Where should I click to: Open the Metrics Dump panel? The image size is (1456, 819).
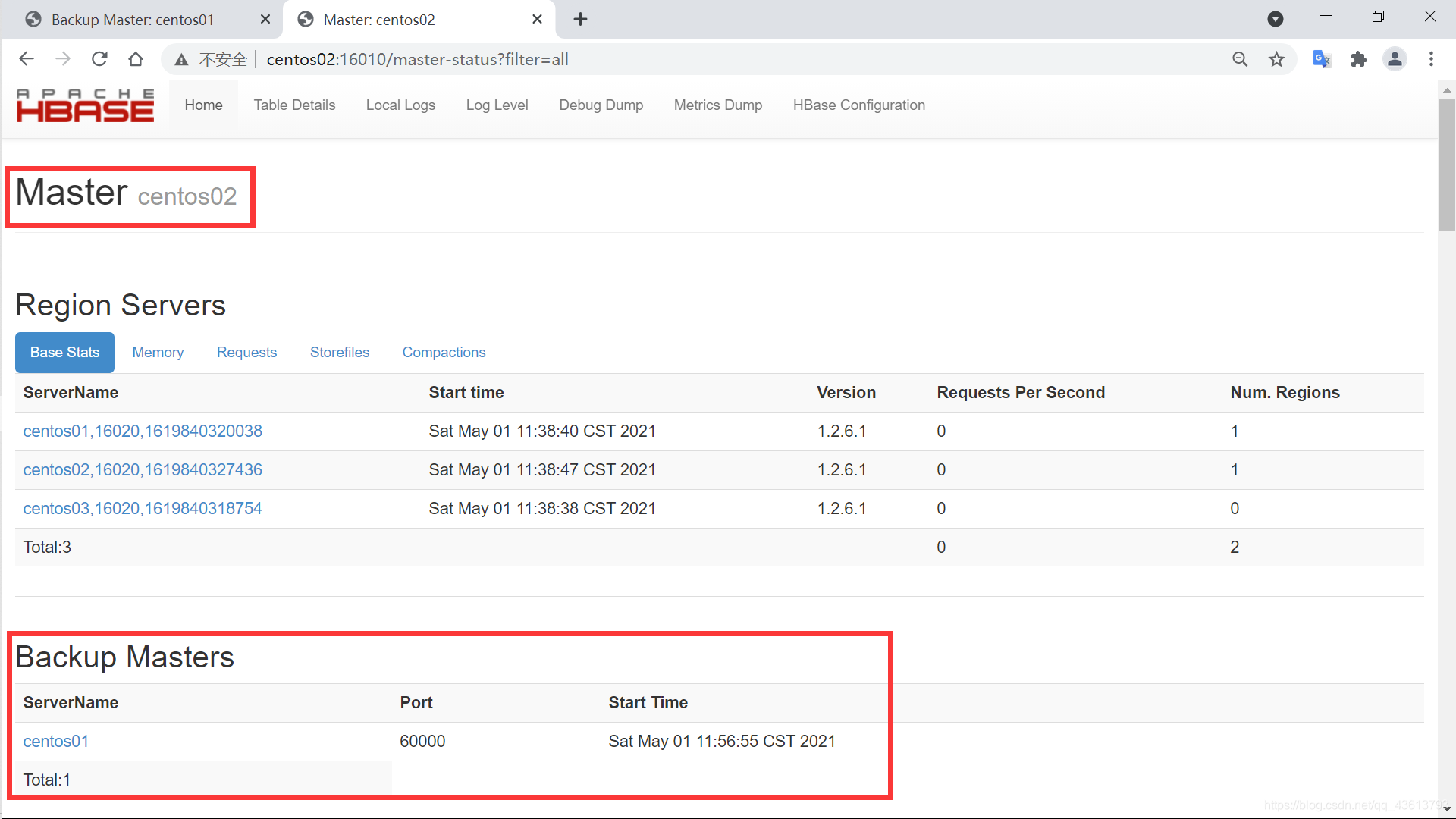(x=718, y=104)
